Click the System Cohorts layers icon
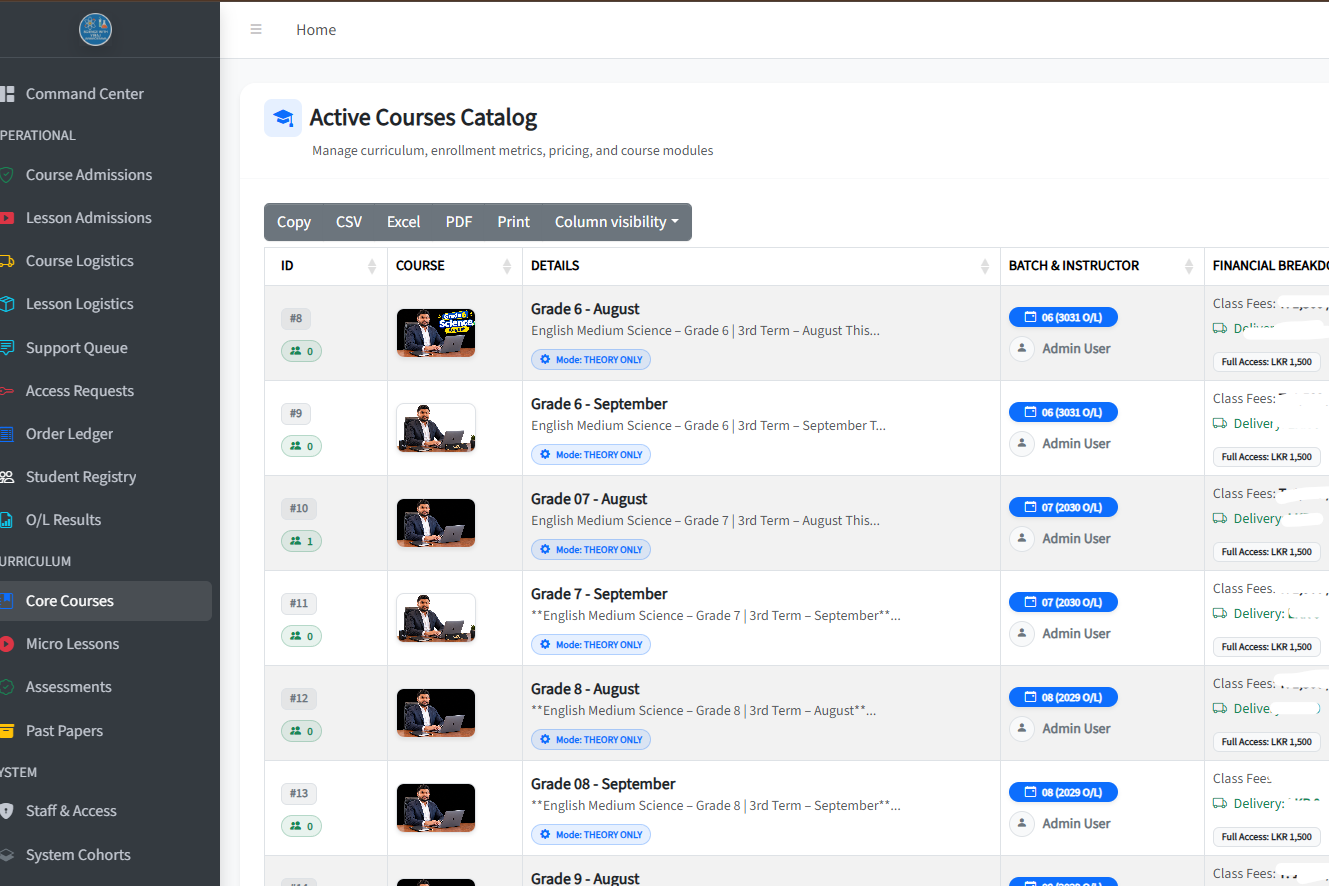 [7, 855]
